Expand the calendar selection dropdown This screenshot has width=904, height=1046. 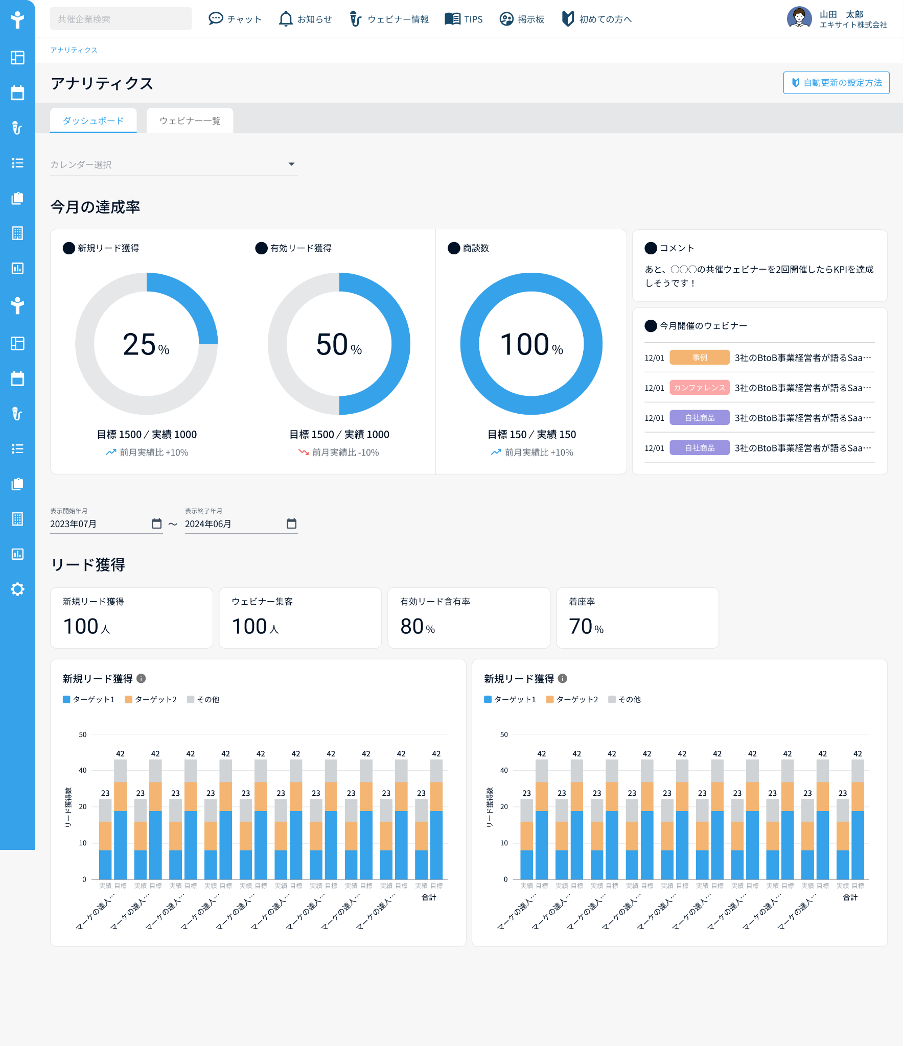[x=173, y=165]
